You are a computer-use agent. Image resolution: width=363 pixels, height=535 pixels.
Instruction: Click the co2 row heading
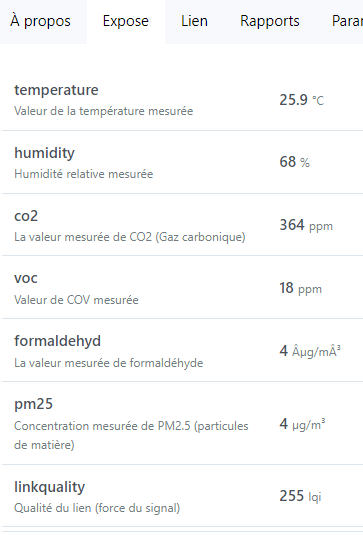(x=26, y=216)
